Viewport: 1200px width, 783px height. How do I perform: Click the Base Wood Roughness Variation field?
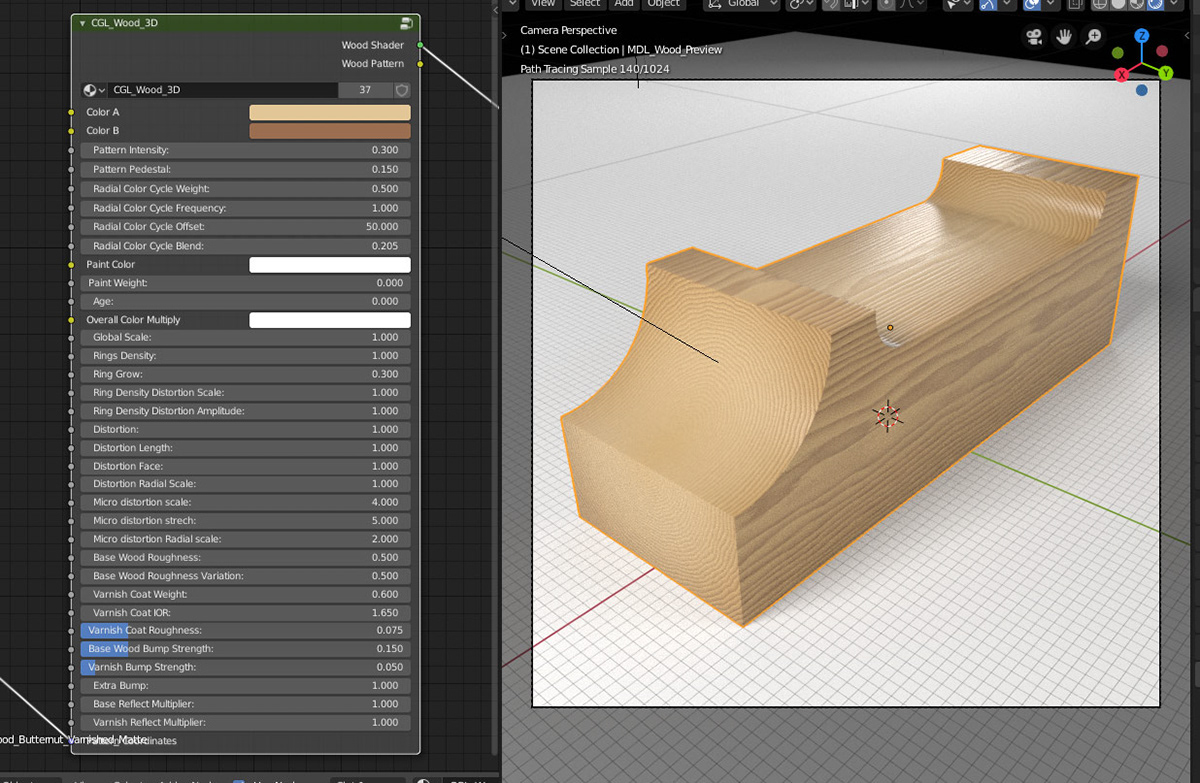pyautogui.click(x=245, y=576)
